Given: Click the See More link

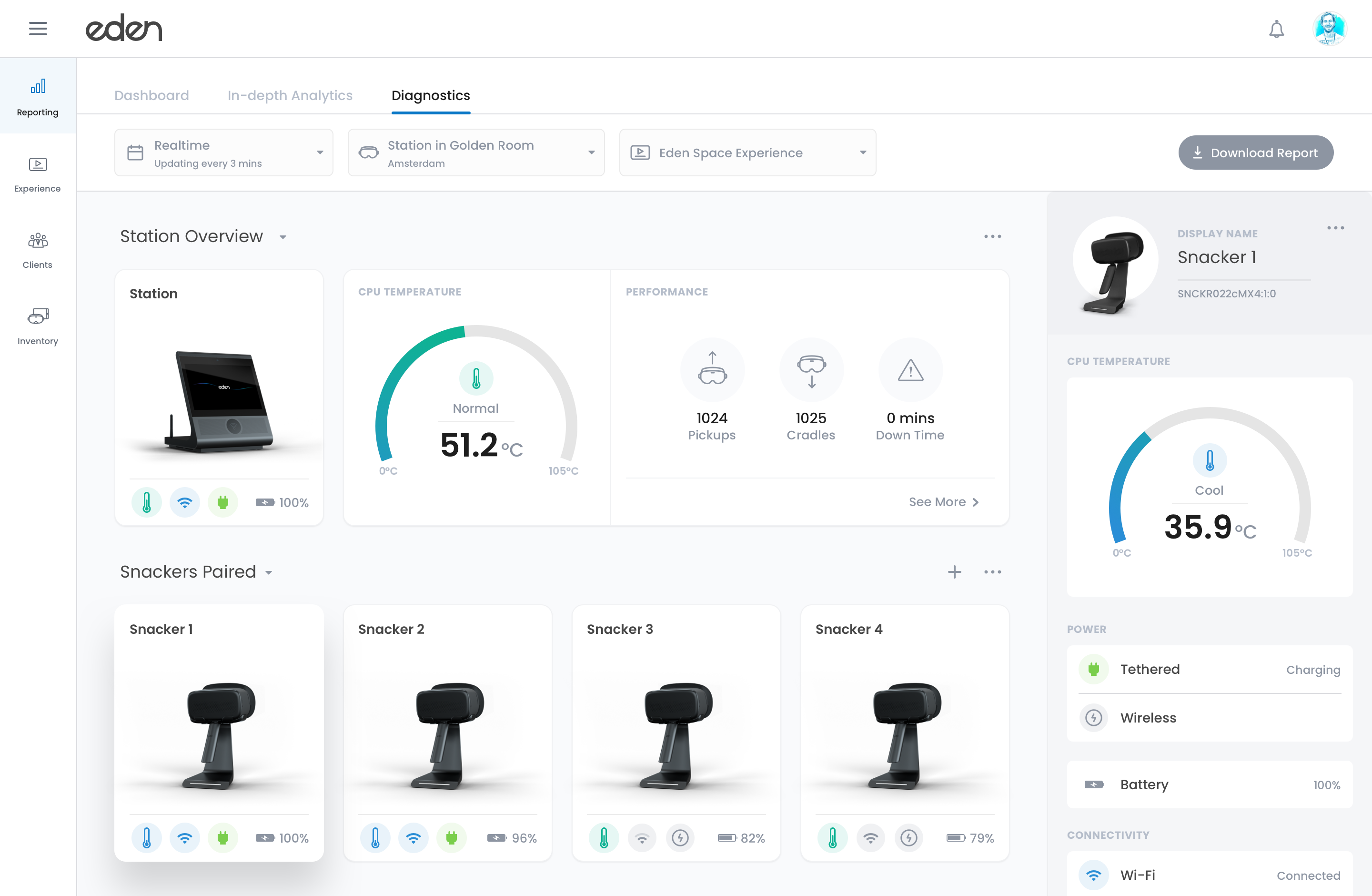Looking at the screenshot, I should click(944, 502).
